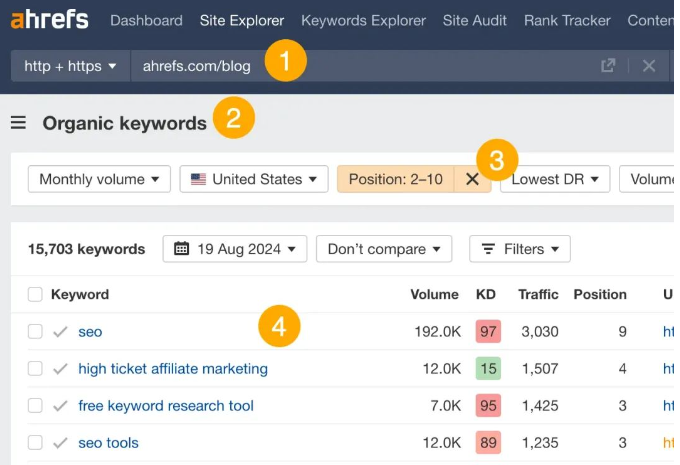
Task: Click checkmark beside free keyword research tool
Action: 60,406
